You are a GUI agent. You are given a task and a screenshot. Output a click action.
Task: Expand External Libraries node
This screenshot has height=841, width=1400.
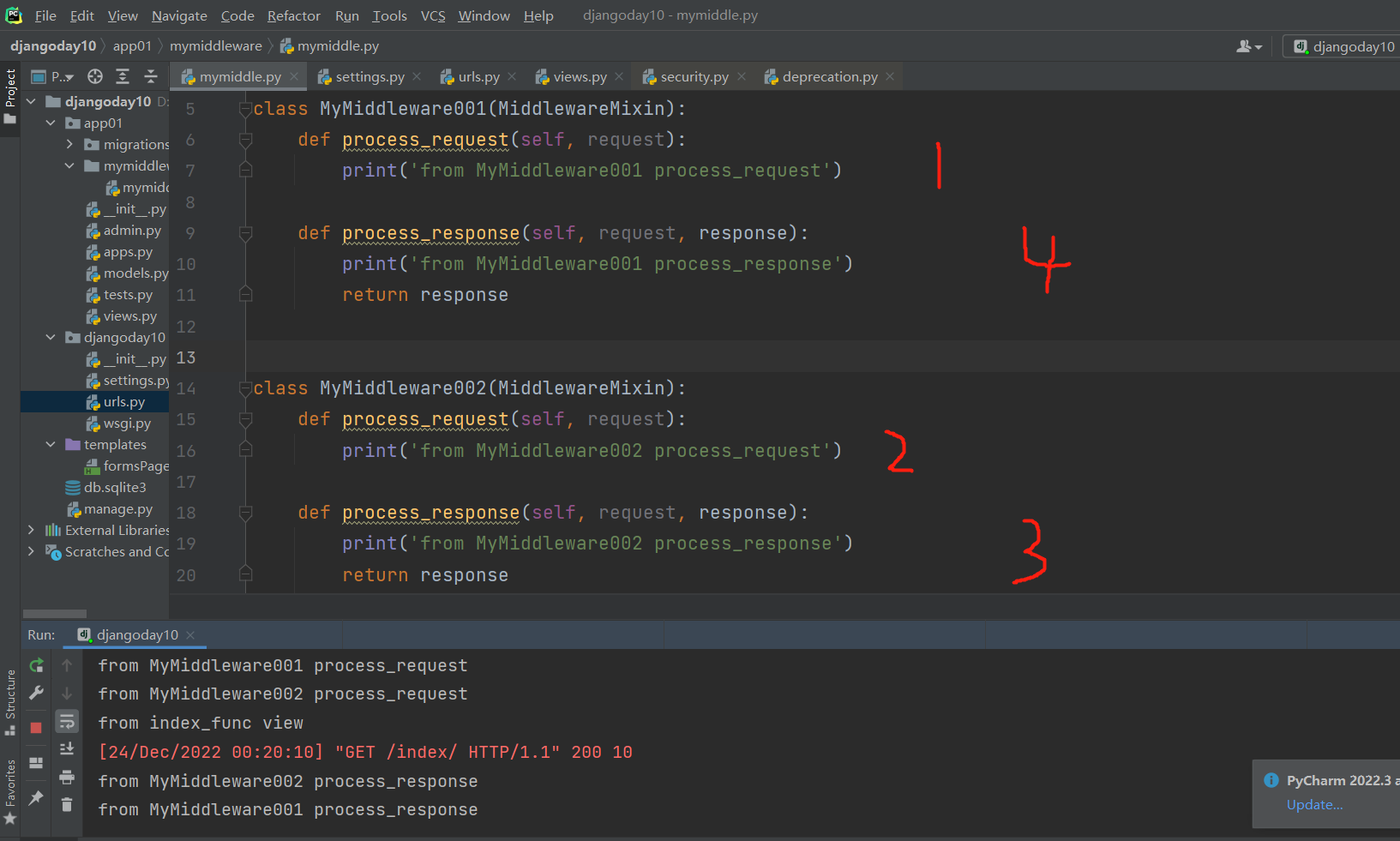(x=32, y=530)
